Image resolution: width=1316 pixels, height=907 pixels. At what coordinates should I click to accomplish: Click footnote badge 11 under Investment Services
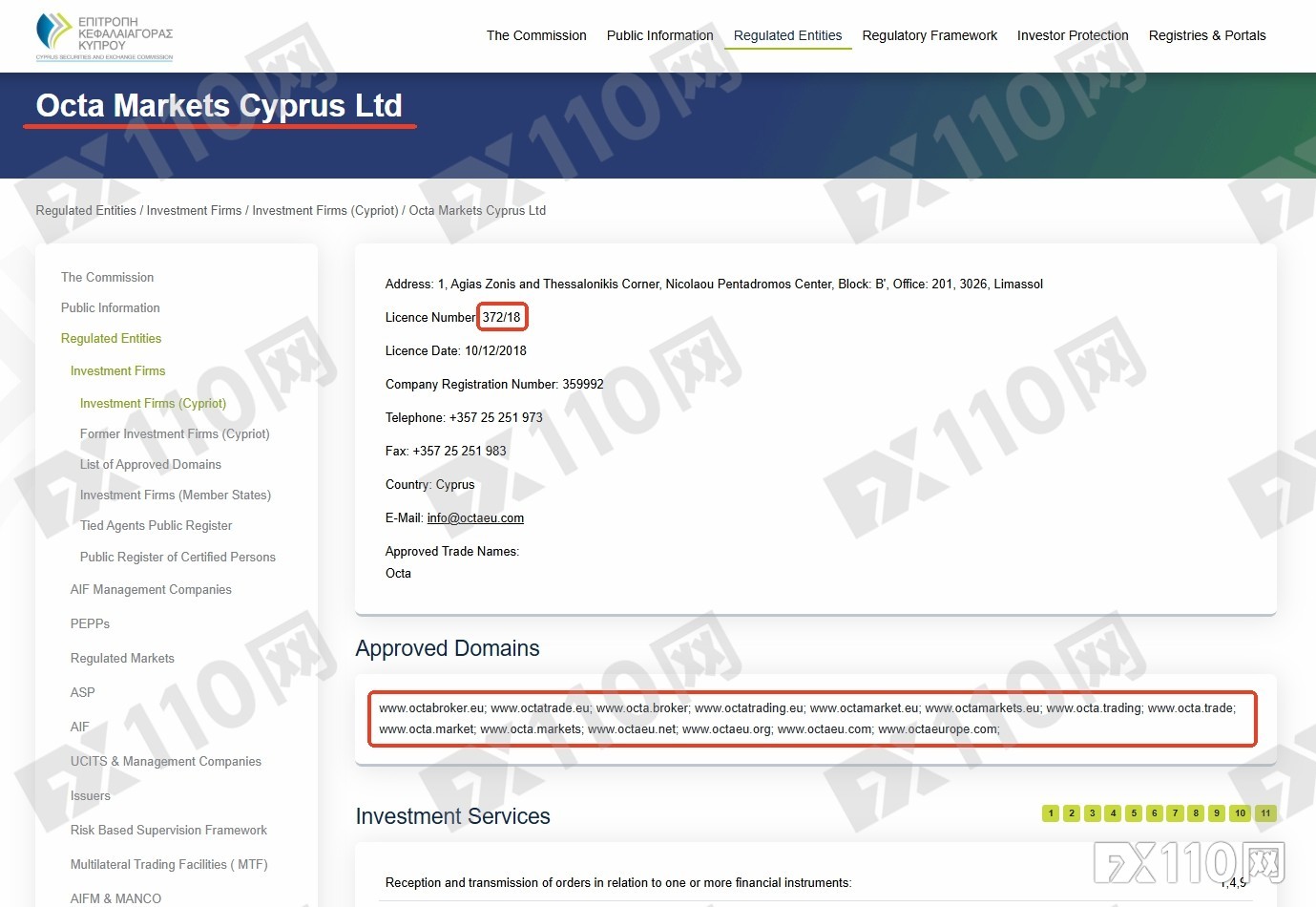(x=1265, y=813)
